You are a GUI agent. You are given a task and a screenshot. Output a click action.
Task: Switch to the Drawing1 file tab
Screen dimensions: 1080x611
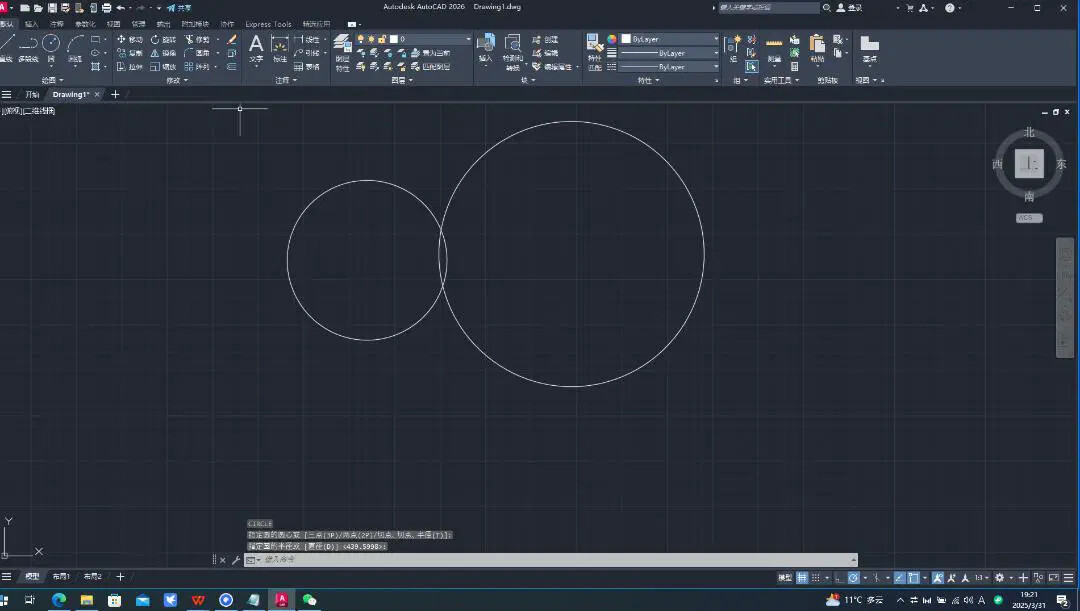tap(71, 94)
